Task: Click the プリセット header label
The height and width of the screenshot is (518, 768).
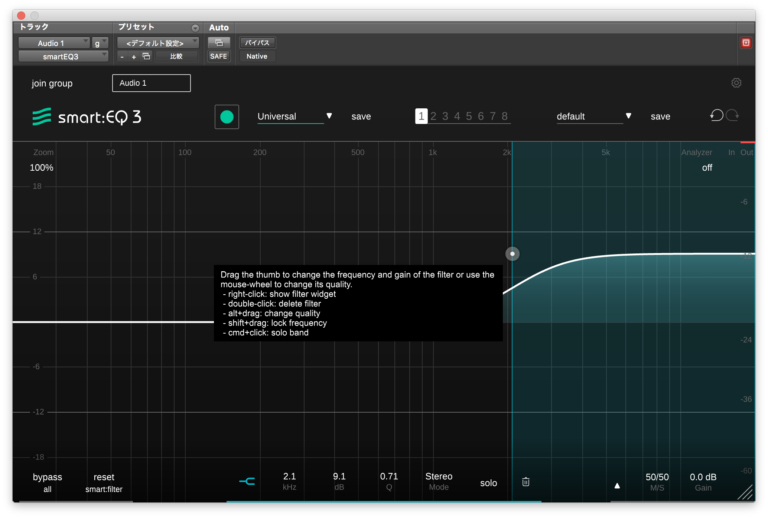Action: click(136, 27)
